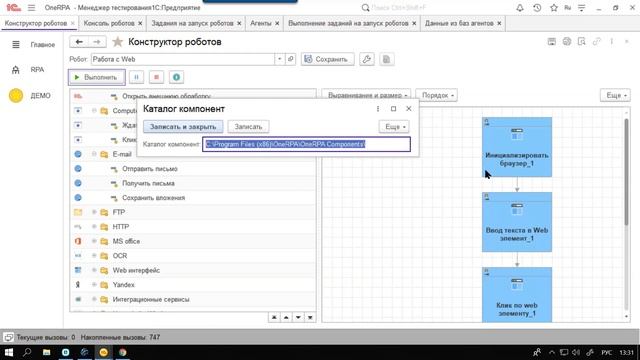
Task: Open the 1C main menu hamburger icon
Action: click(31, 8)
